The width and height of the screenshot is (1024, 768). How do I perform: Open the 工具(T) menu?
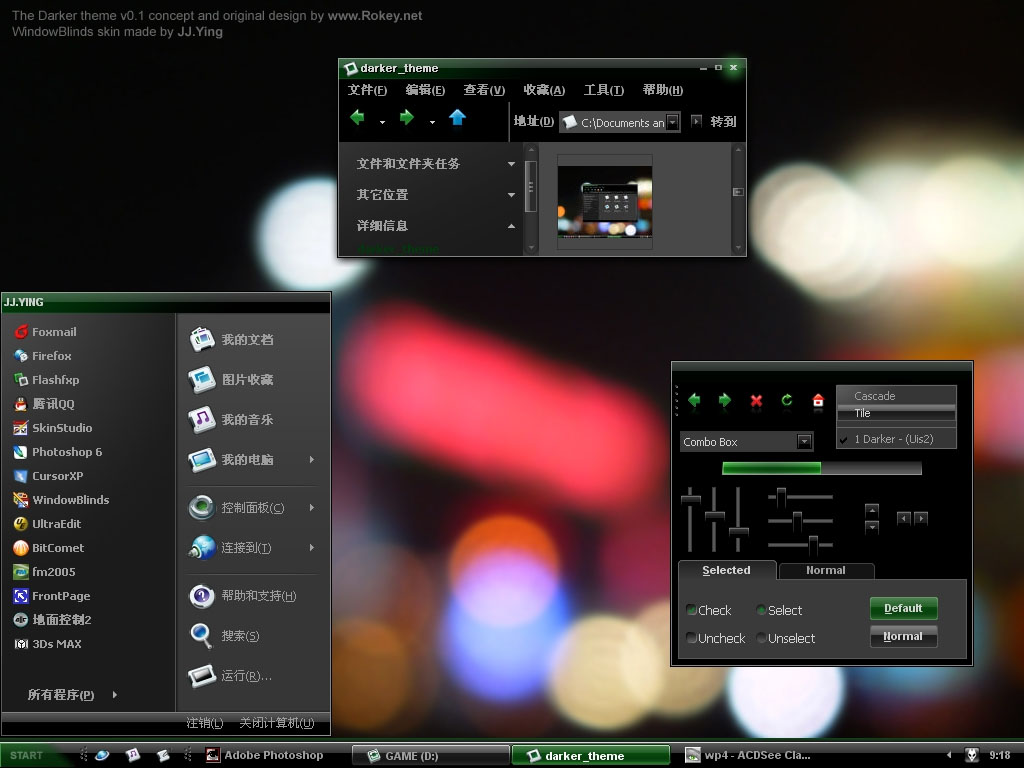(x=603, y=90)
